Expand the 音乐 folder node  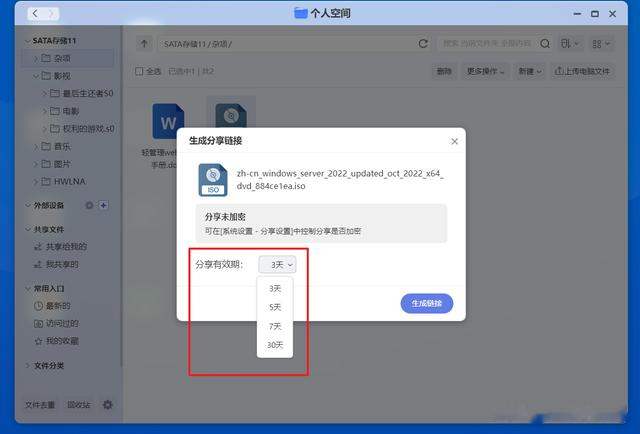coord(36,146)
